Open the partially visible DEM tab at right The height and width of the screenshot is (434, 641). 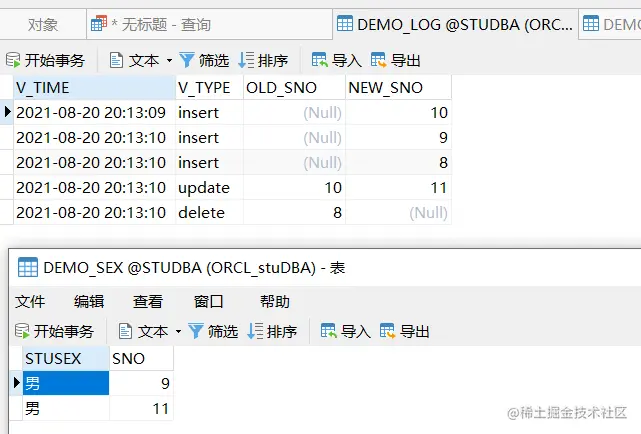tap(610, 25)
